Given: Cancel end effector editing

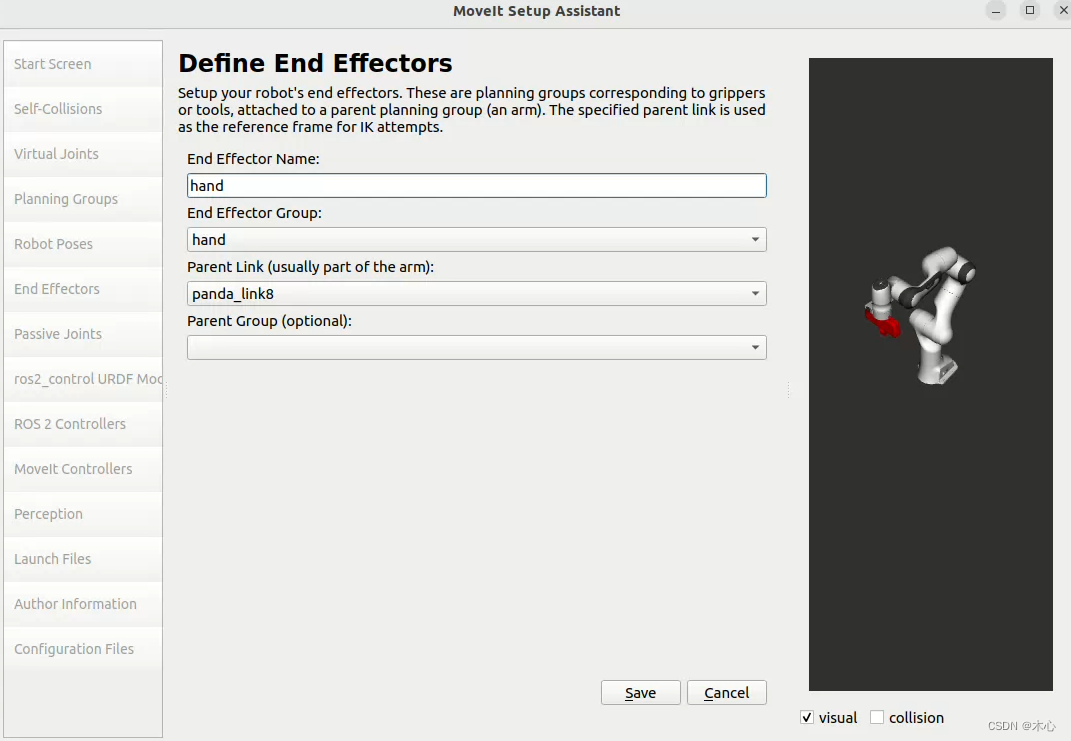Looking at the screenshot, I should [x=727, y=693].
